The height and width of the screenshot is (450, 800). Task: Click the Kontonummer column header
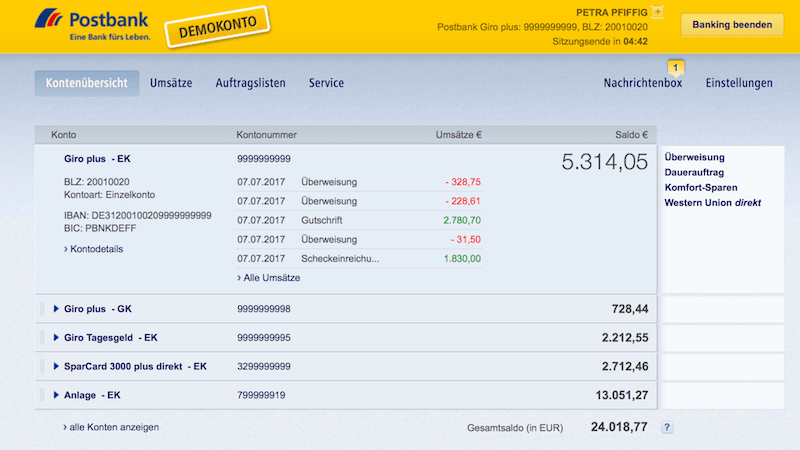pos(266,135)
